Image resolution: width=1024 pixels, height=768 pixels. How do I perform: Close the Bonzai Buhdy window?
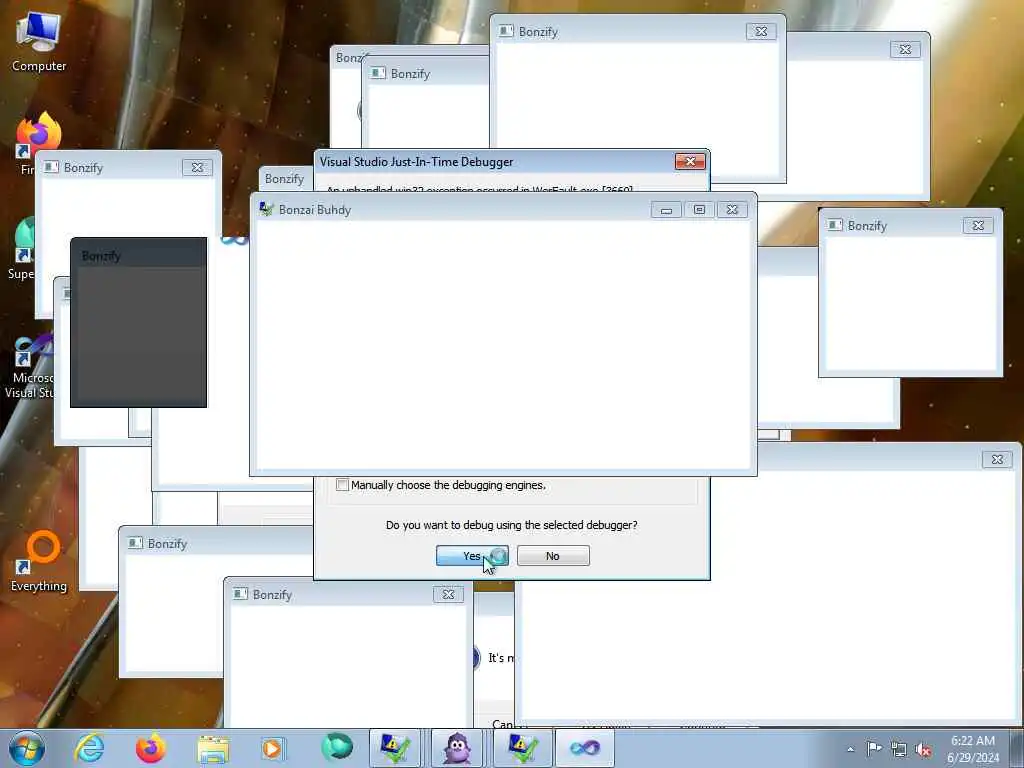point(732,210)
